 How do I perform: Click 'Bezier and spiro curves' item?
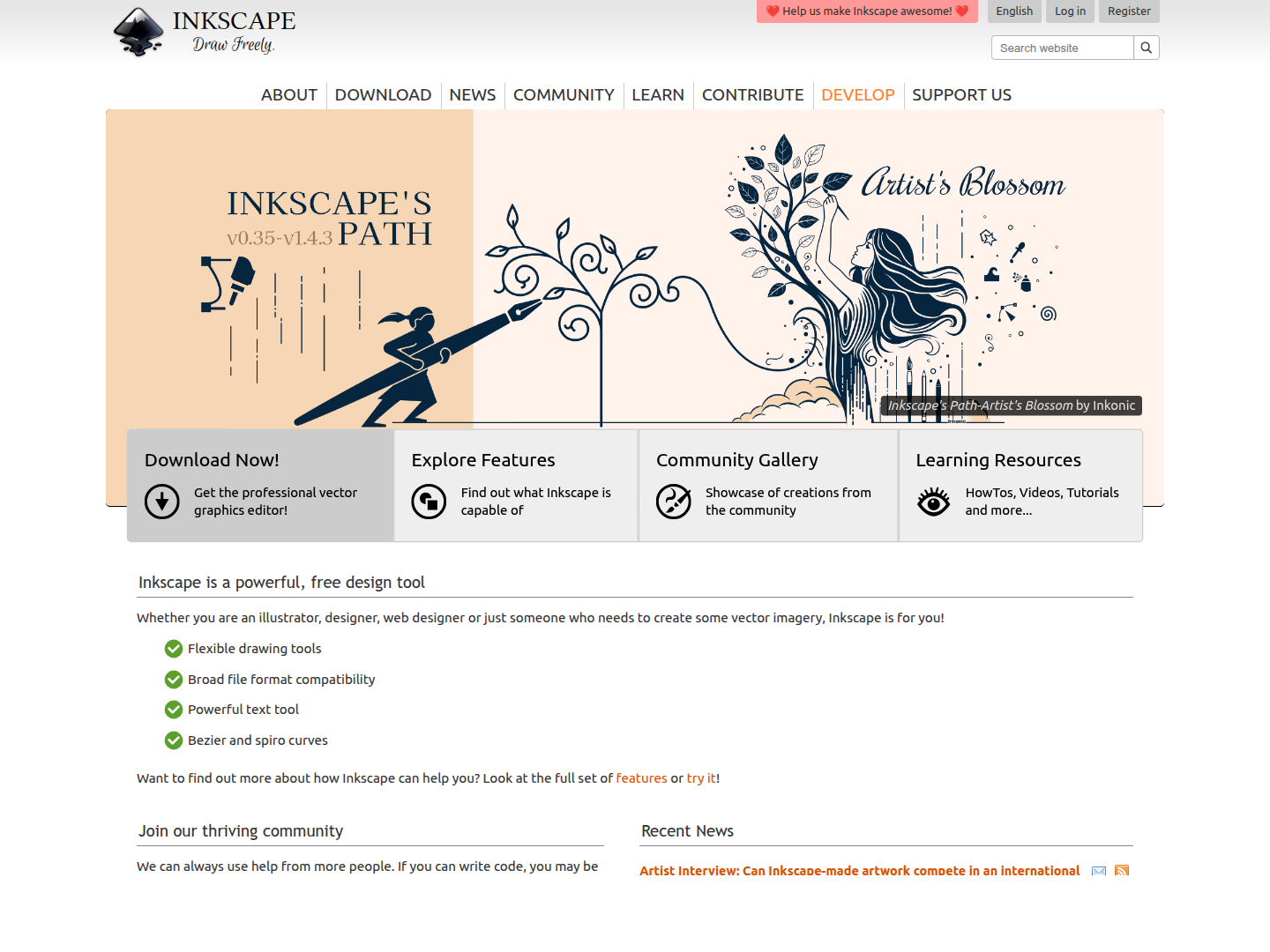[258, 740]
